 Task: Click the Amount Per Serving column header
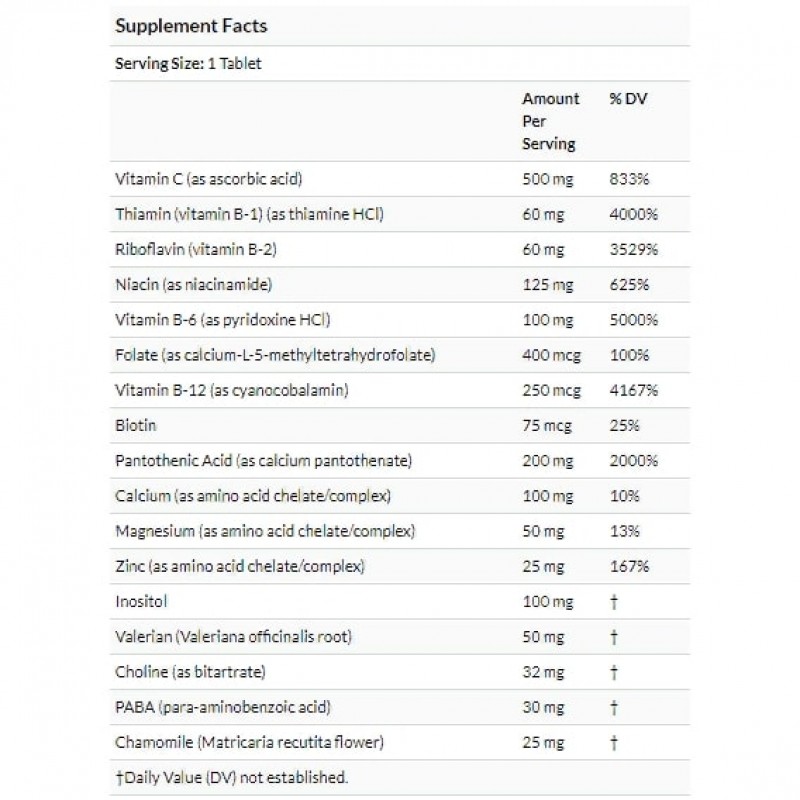(x=550, y=121)
